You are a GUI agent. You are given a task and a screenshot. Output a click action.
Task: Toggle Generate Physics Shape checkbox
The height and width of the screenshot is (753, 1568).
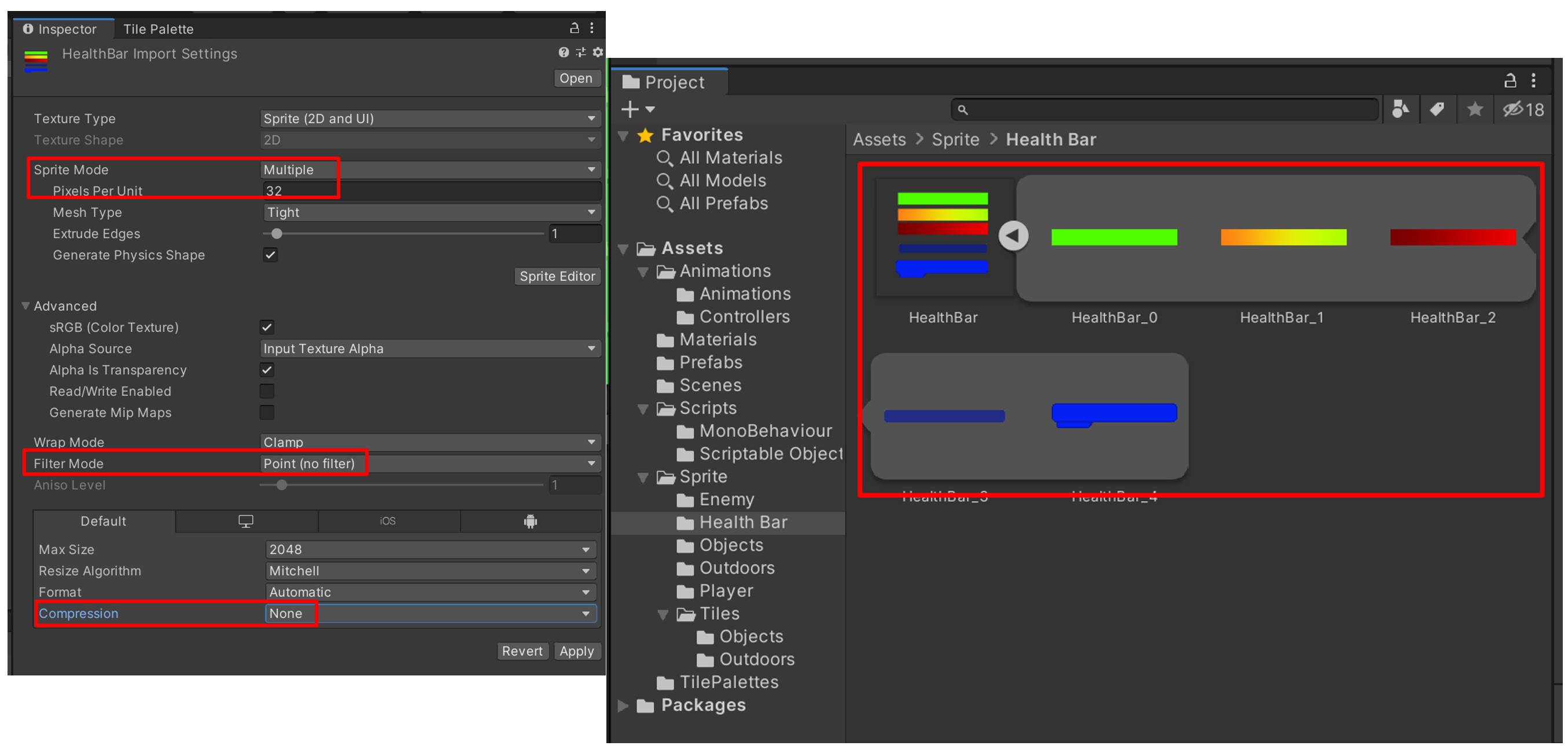270,255
